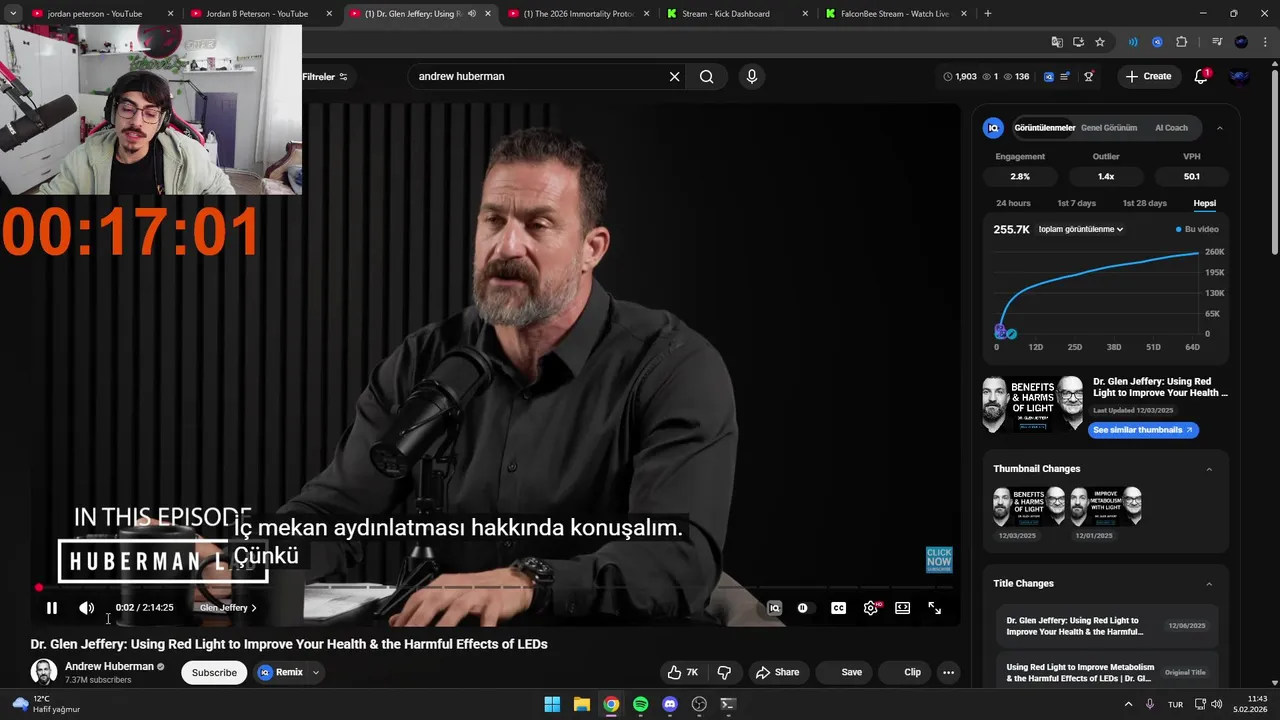Translate this page icon in address bar
This screenshot has height=720, width=1280.
pyautogui.click(x=1057, y=42)
